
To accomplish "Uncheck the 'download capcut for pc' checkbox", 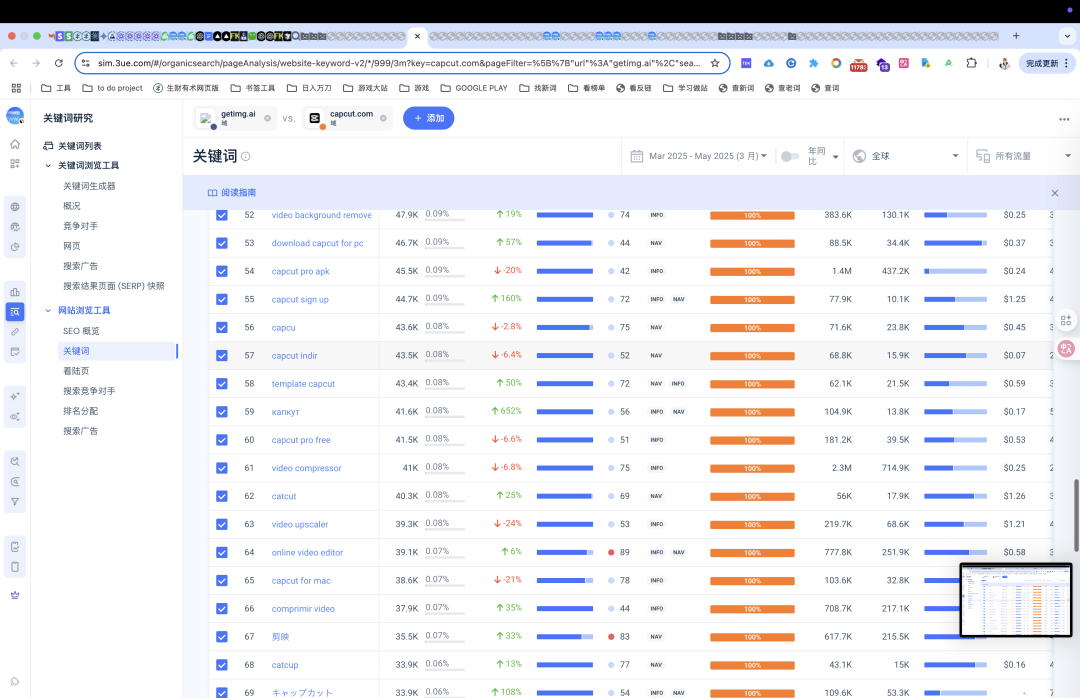I will pos(222,243).
